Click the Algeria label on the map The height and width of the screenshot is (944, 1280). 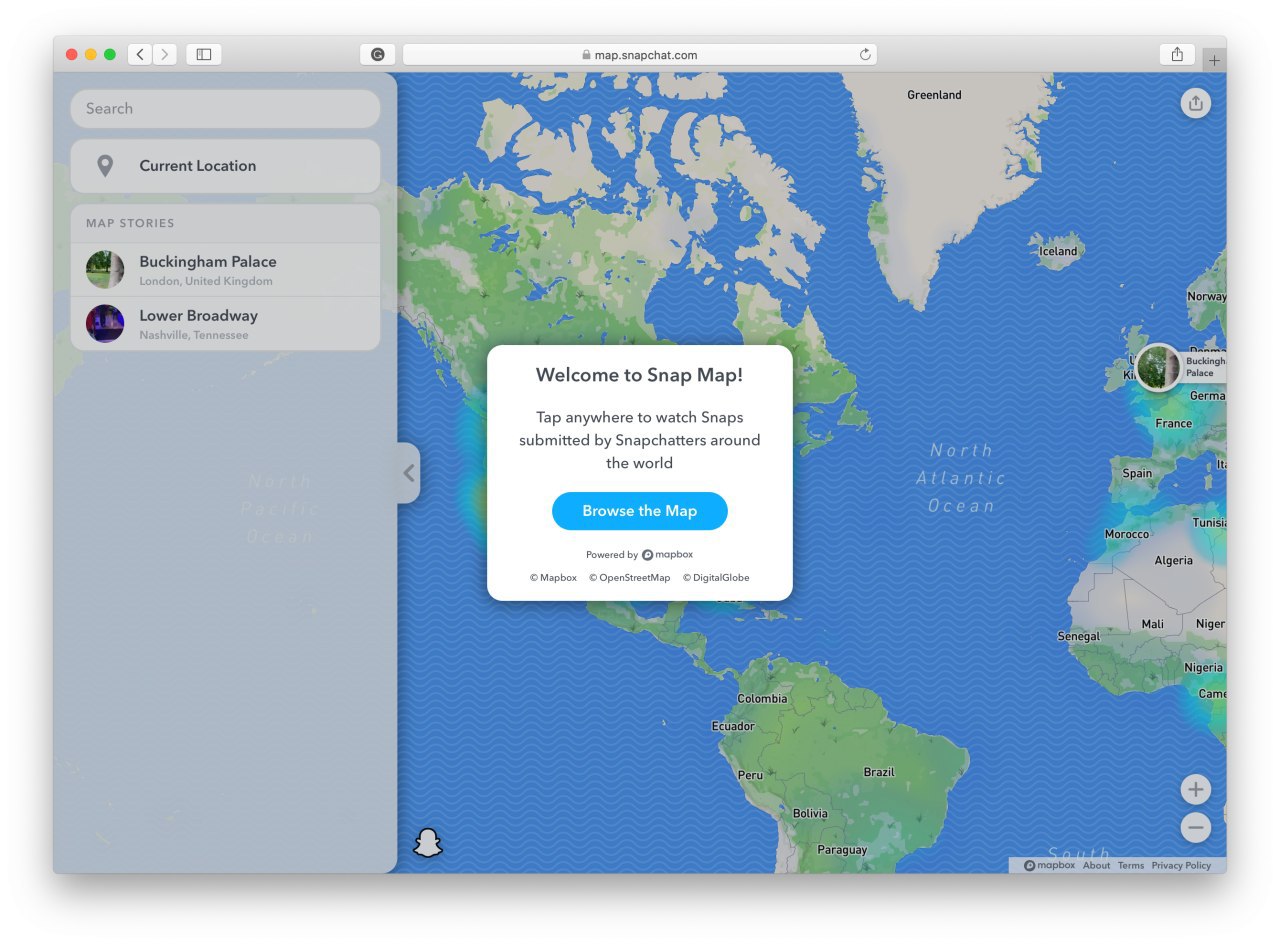(x=1174, y=561)
